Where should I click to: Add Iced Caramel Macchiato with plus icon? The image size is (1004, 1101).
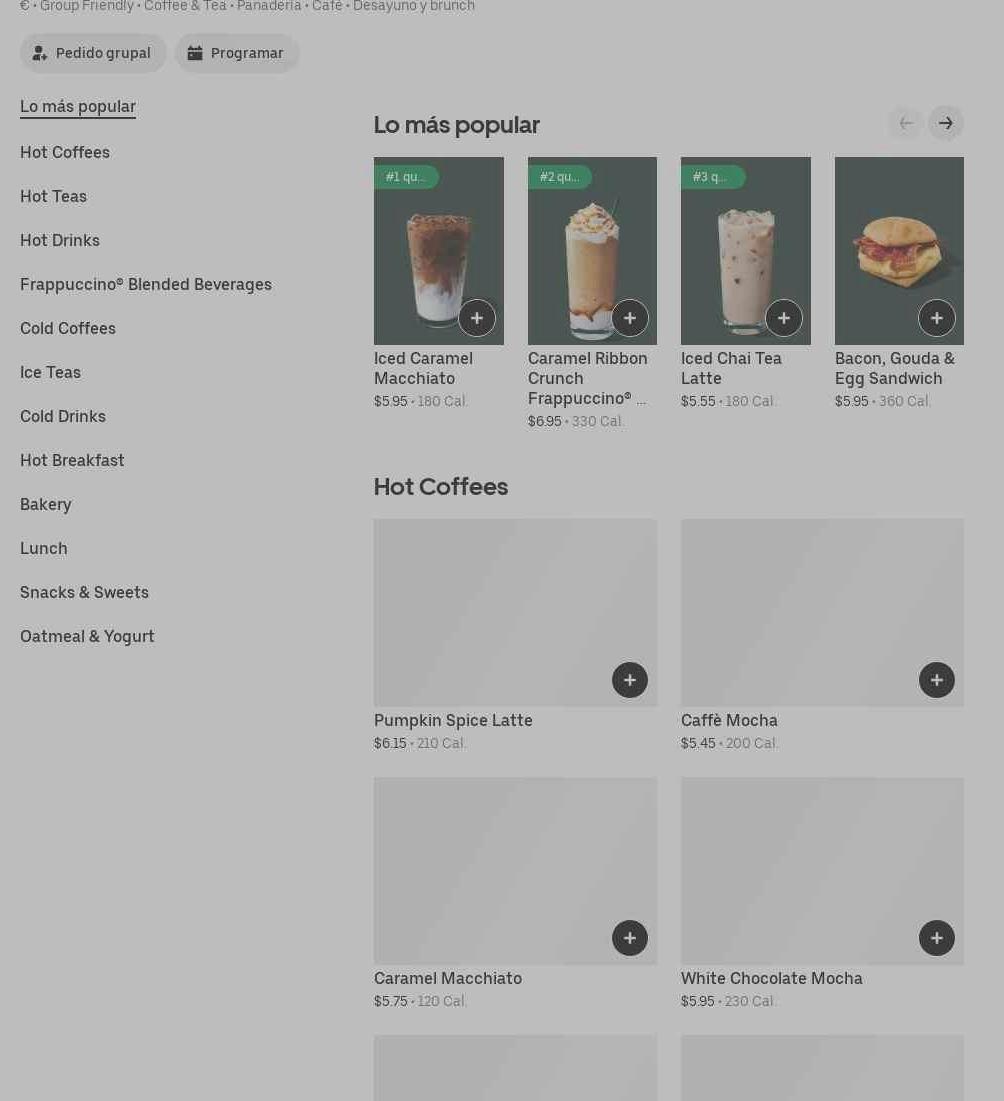(477, 318)
